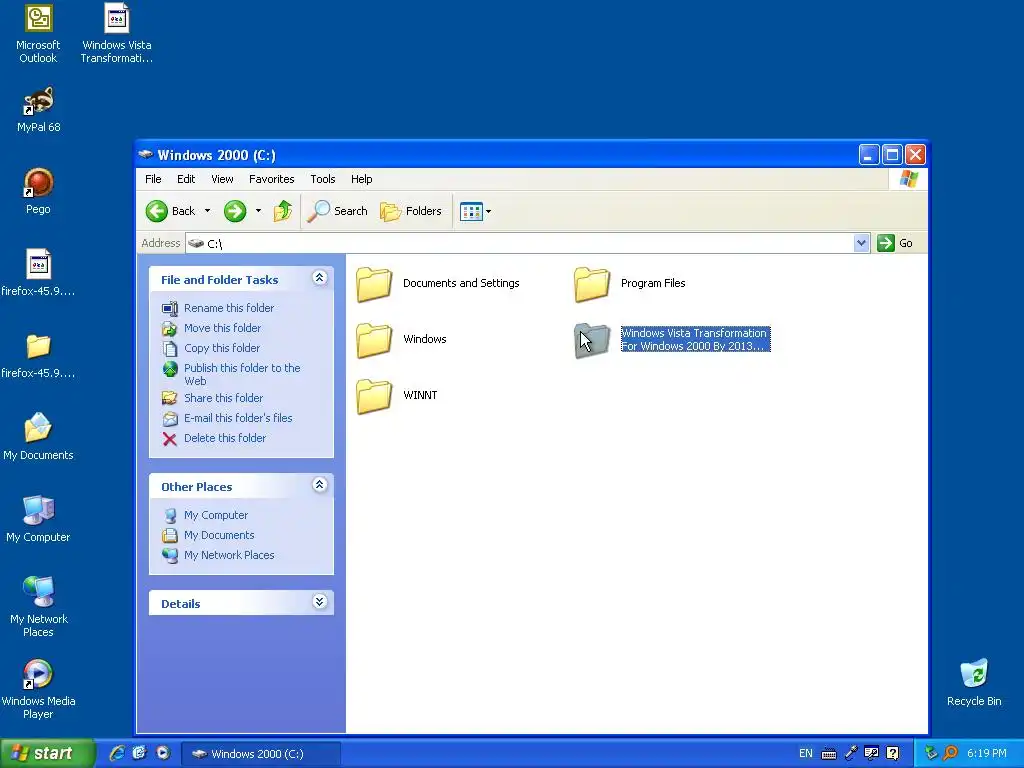This screenshot has height=768, width=1024.
Task: Open the Tools menu
Action: pos(323,179)
